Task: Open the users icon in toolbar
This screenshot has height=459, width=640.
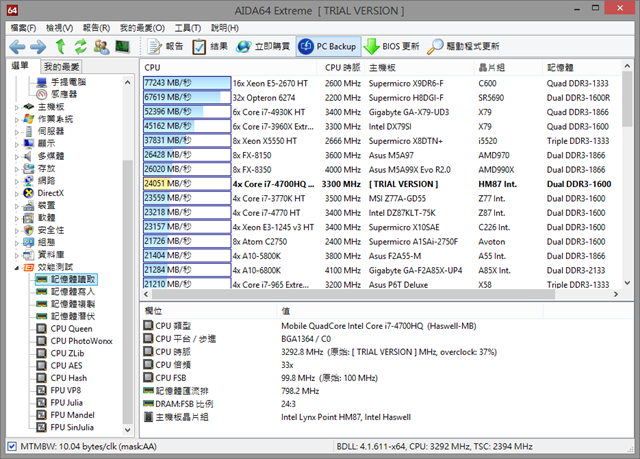Action: 101,47
